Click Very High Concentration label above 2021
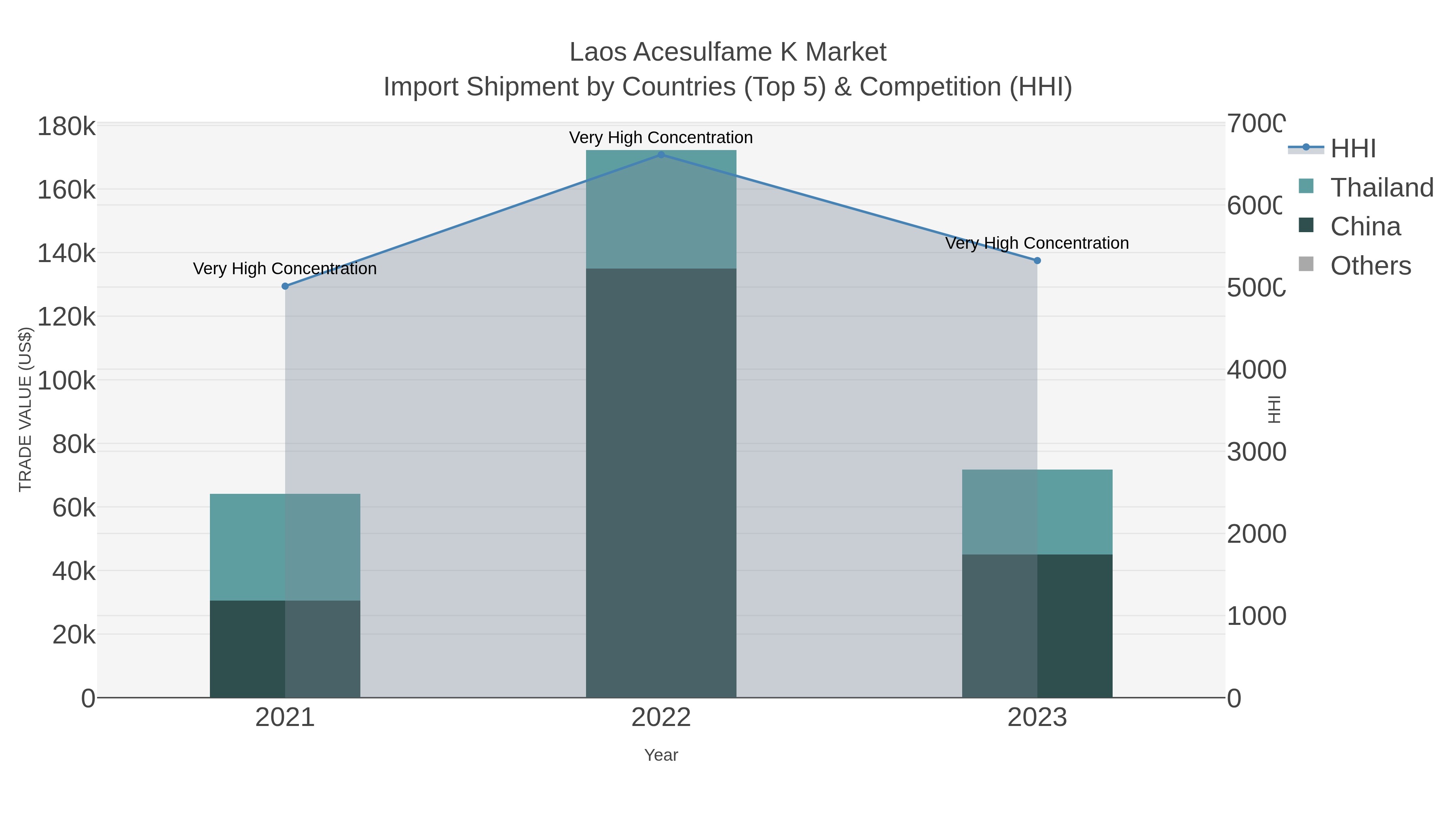 coord(285,269)
